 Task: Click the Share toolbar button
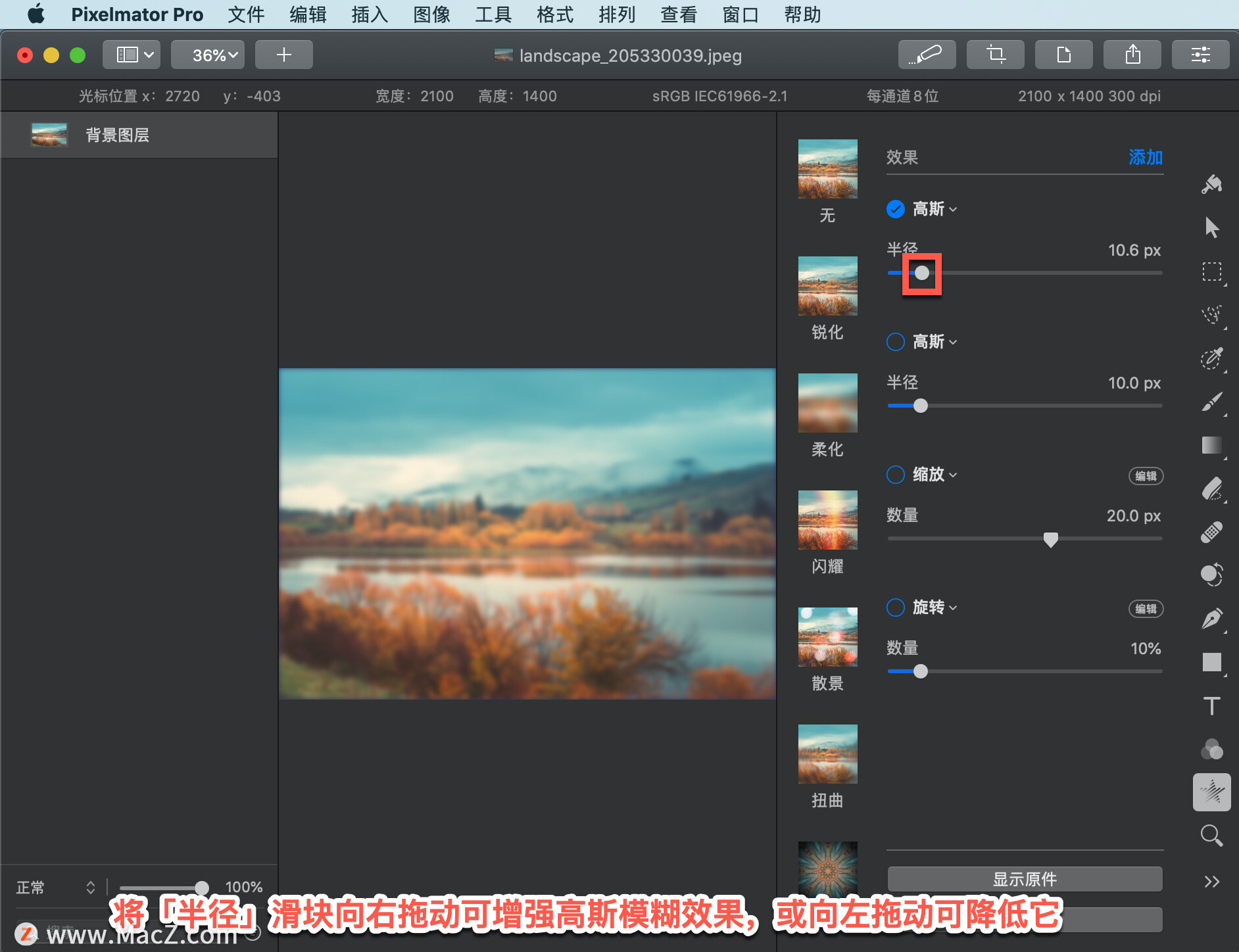[x=1132, y=55]
